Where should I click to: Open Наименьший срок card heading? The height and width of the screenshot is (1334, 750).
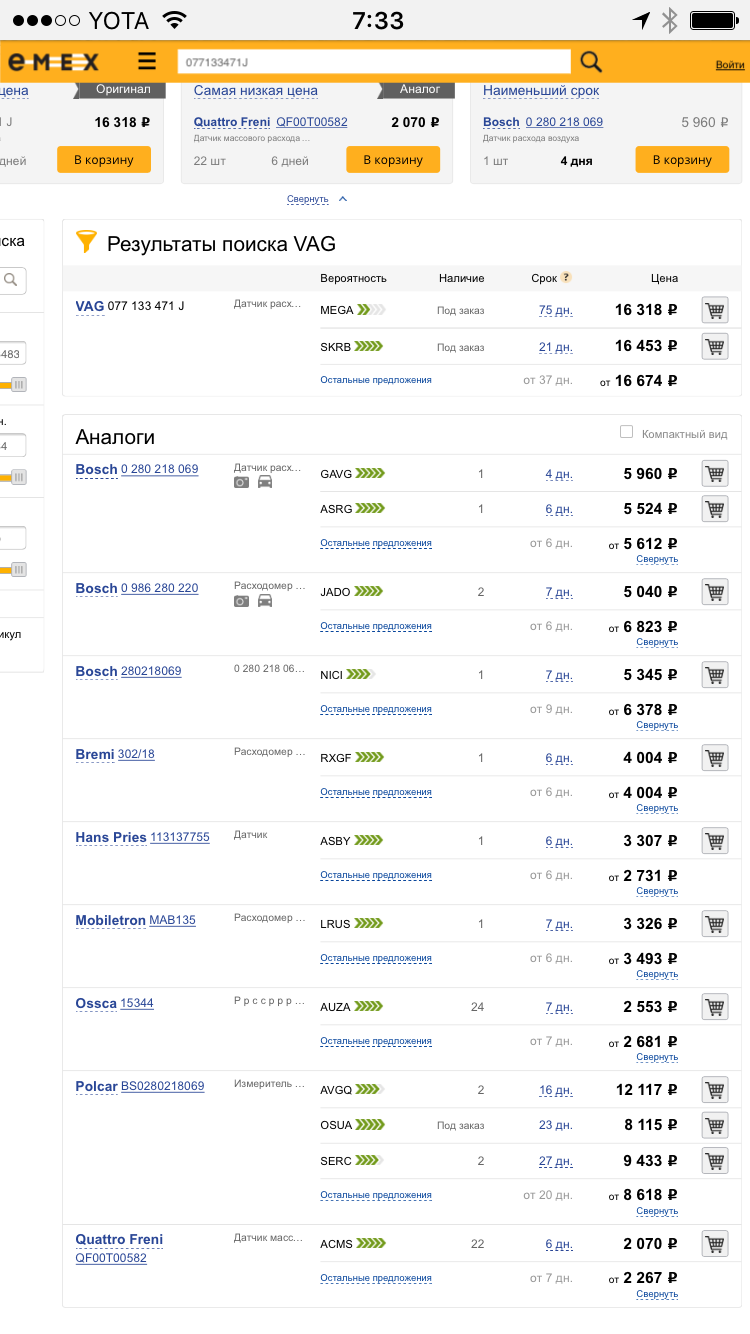(x=541, y=90)
